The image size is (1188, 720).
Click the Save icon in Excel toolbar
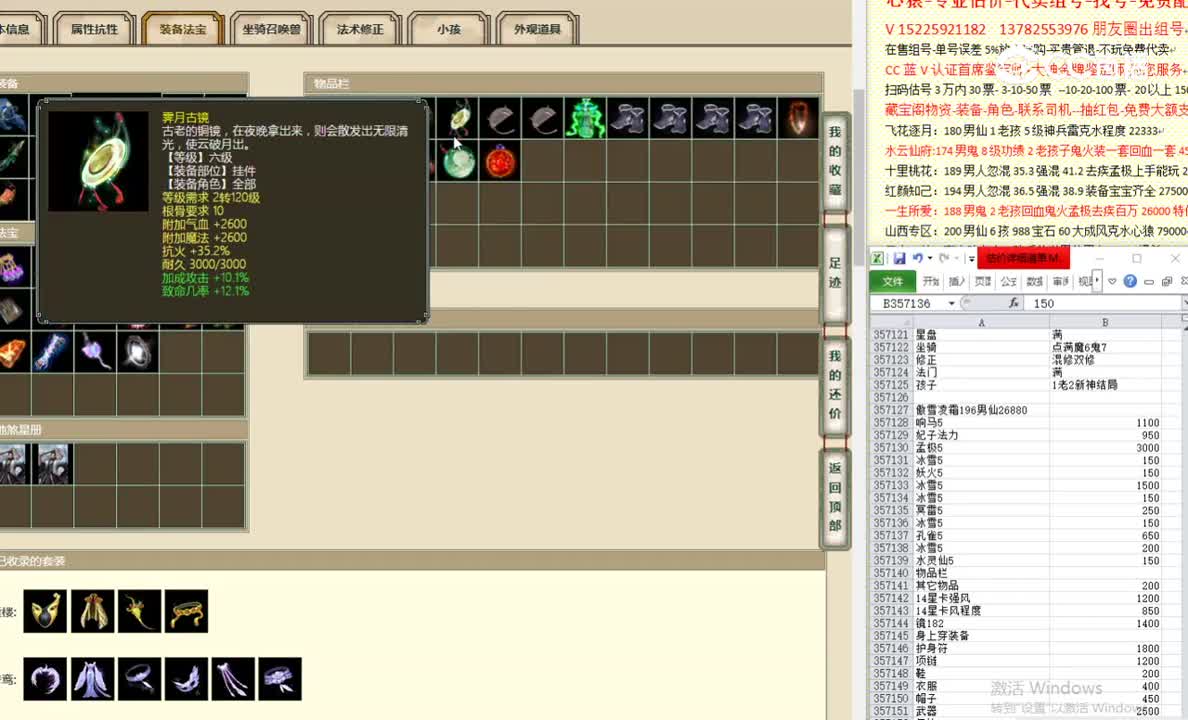[901, 259]
